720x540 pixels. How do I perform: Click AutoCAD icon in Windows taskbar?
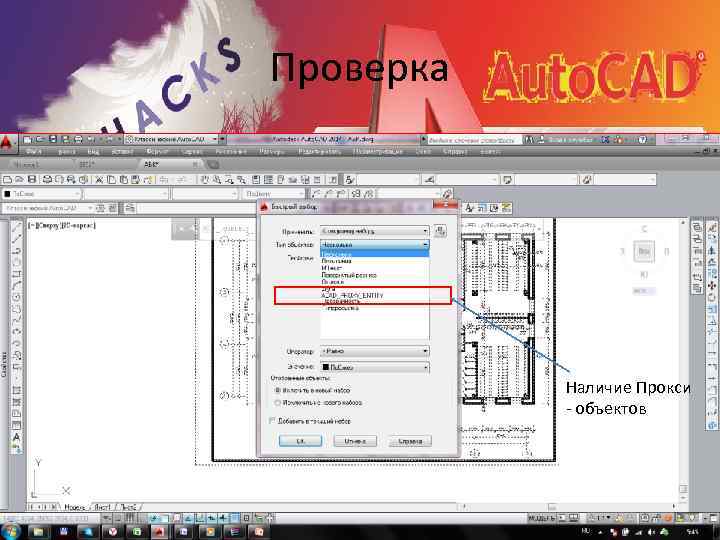(159, 532)
